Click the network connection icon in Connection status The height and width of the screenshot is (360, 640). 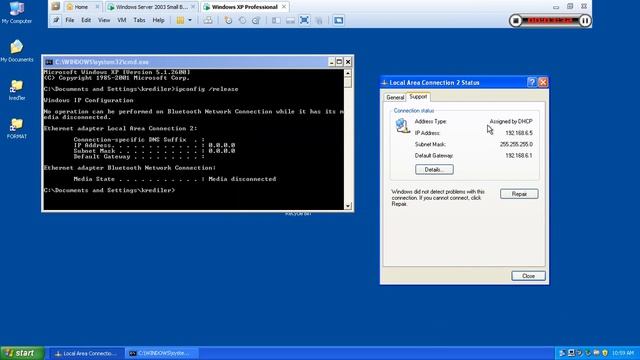[402, 126]
